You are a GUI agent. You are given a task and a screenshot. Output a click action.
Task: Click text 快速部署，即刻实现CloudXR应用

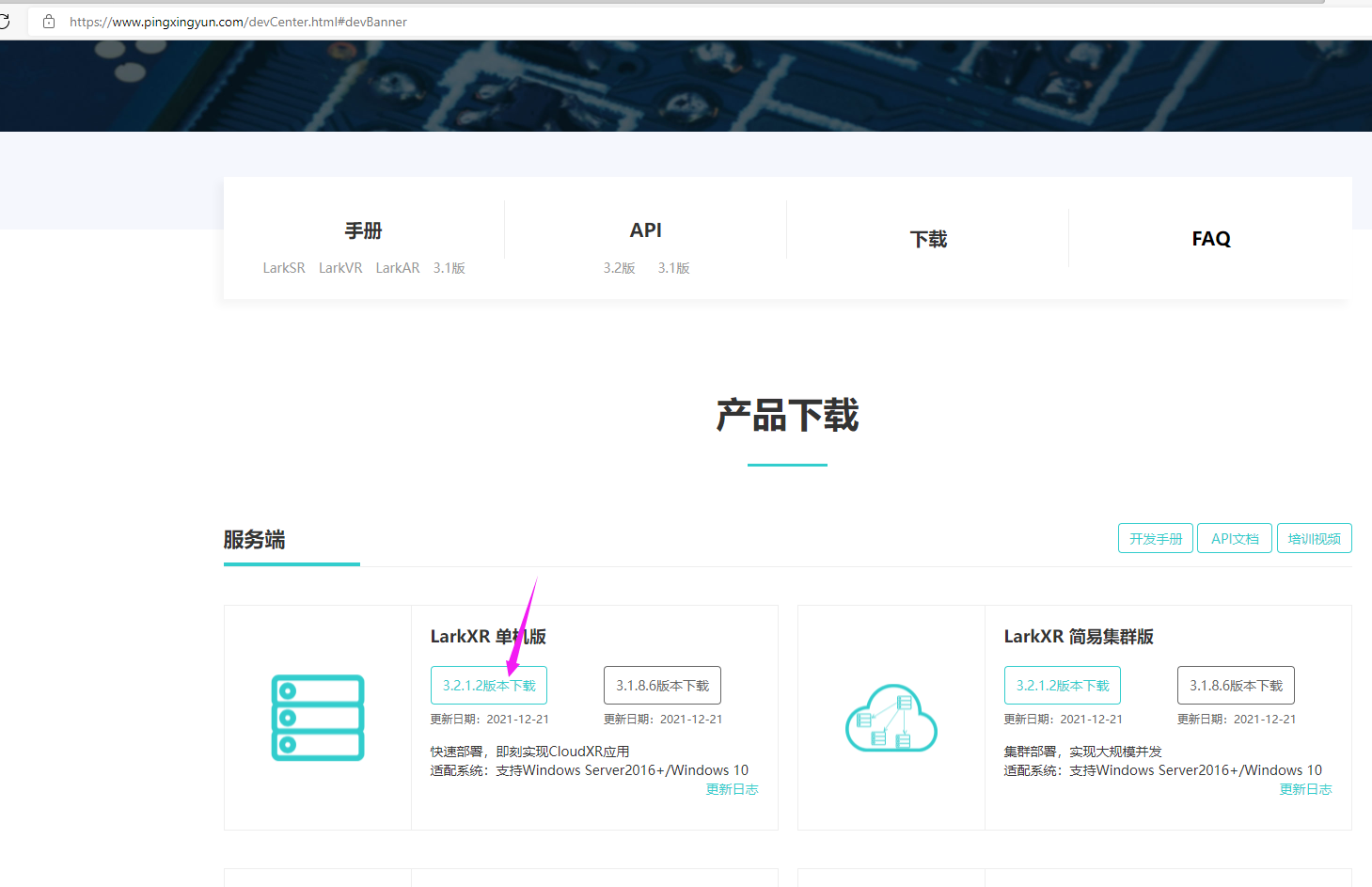pyautogui.click(x=529, y=752)
